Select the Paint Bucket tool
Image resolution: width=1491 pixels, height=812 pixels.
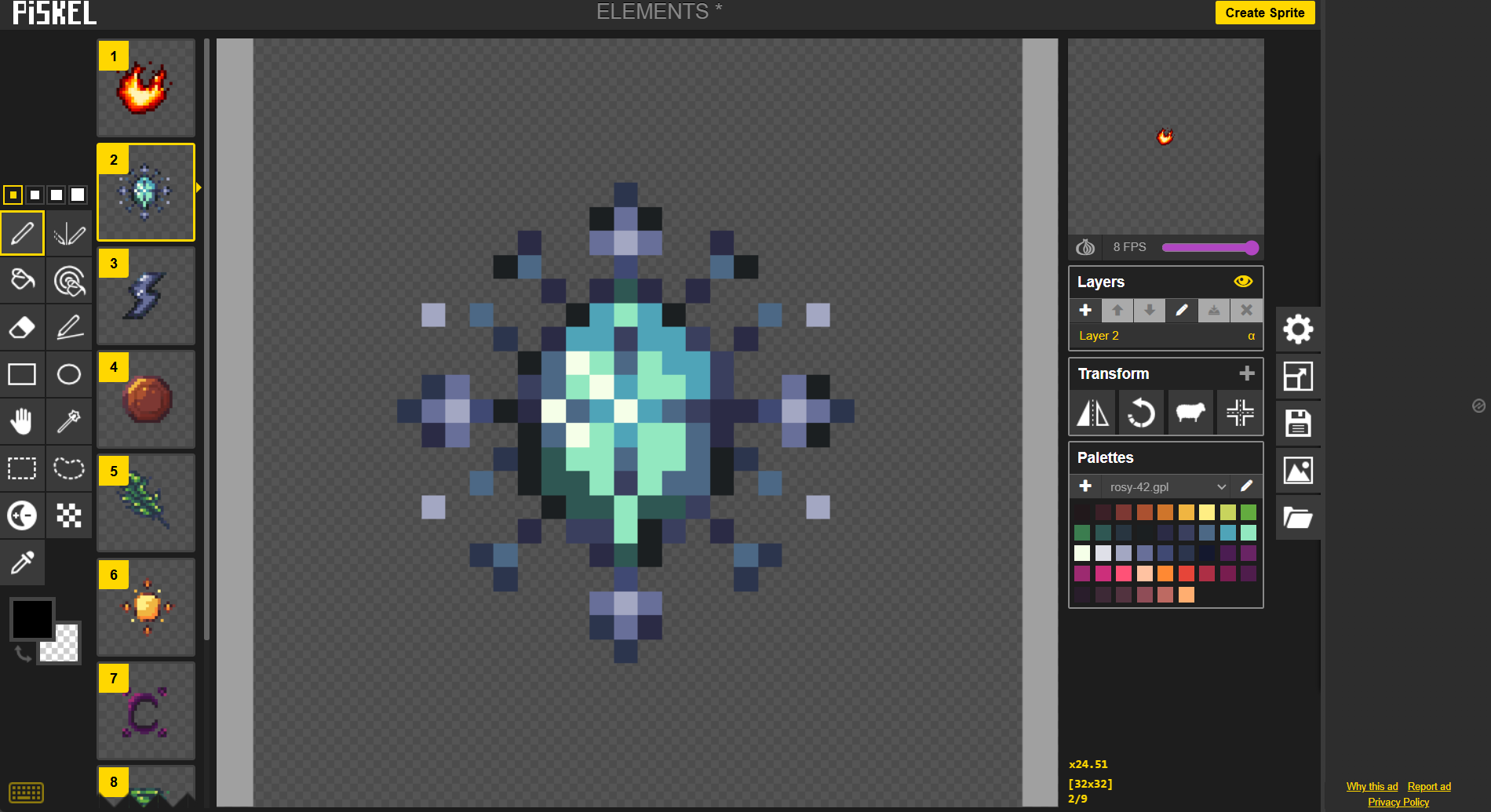point(22,280)
